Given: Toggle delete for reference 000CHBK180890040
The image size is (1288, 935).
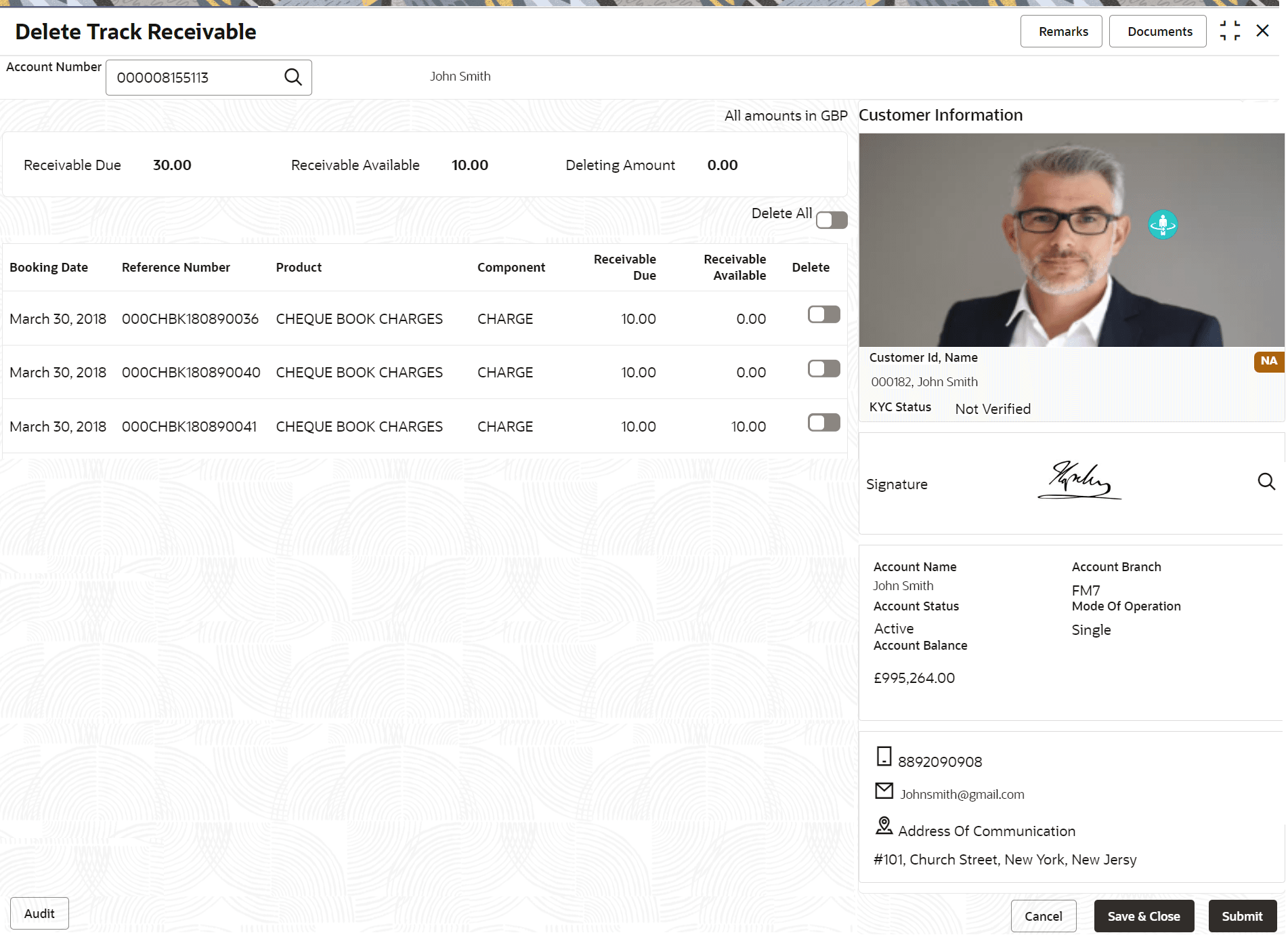Looking at the screenshot, I should point(823,369).
